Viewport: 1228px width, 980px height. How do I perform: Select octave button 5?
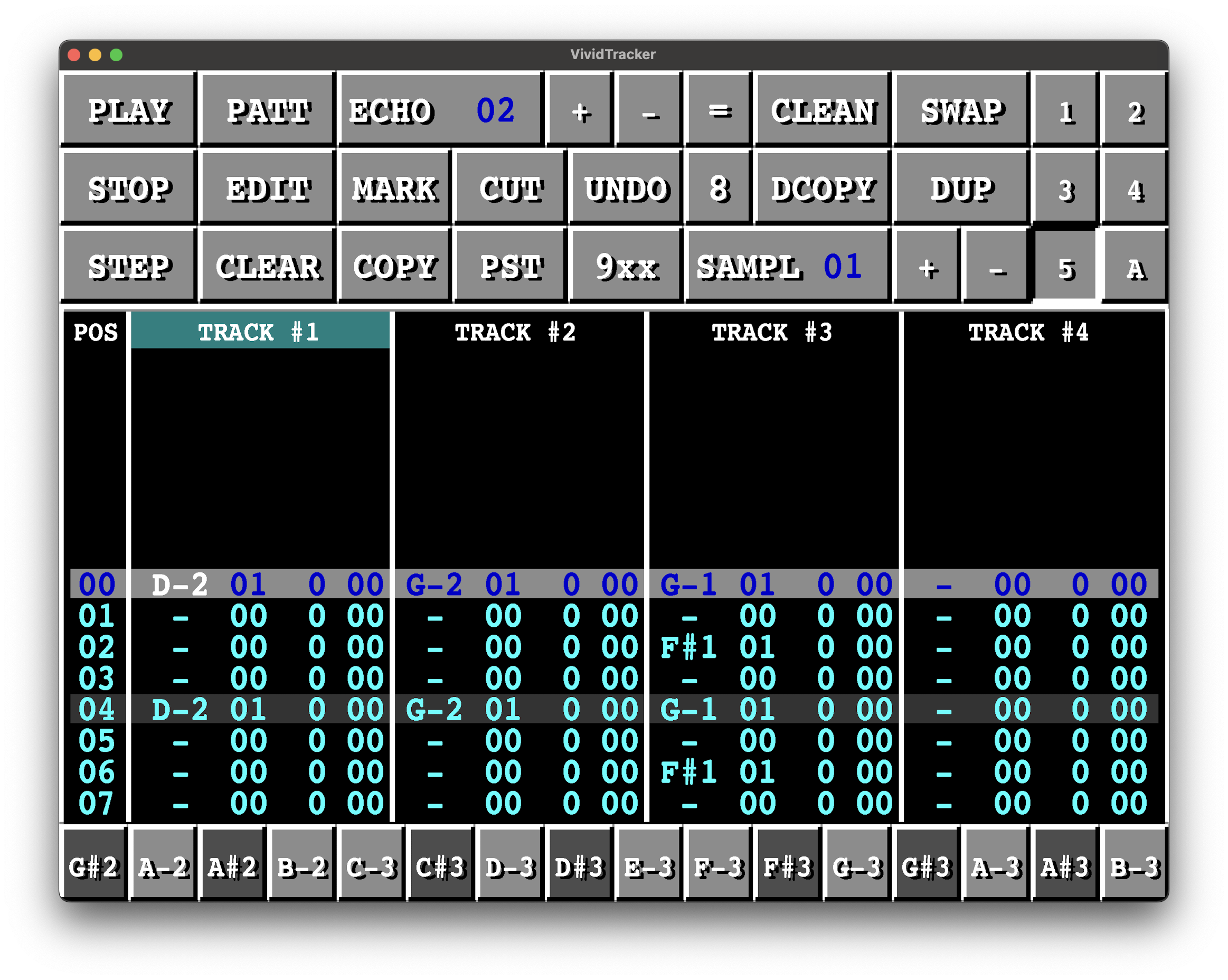[x=1066, y=266]
